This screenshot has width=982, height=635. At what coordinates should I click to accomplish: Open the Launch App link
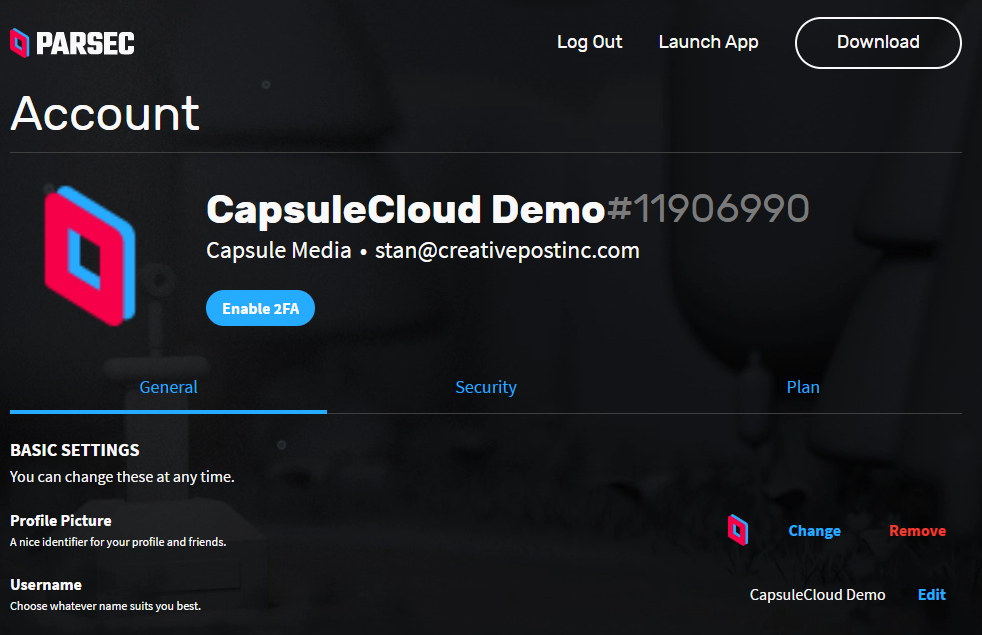coord(708,42)
